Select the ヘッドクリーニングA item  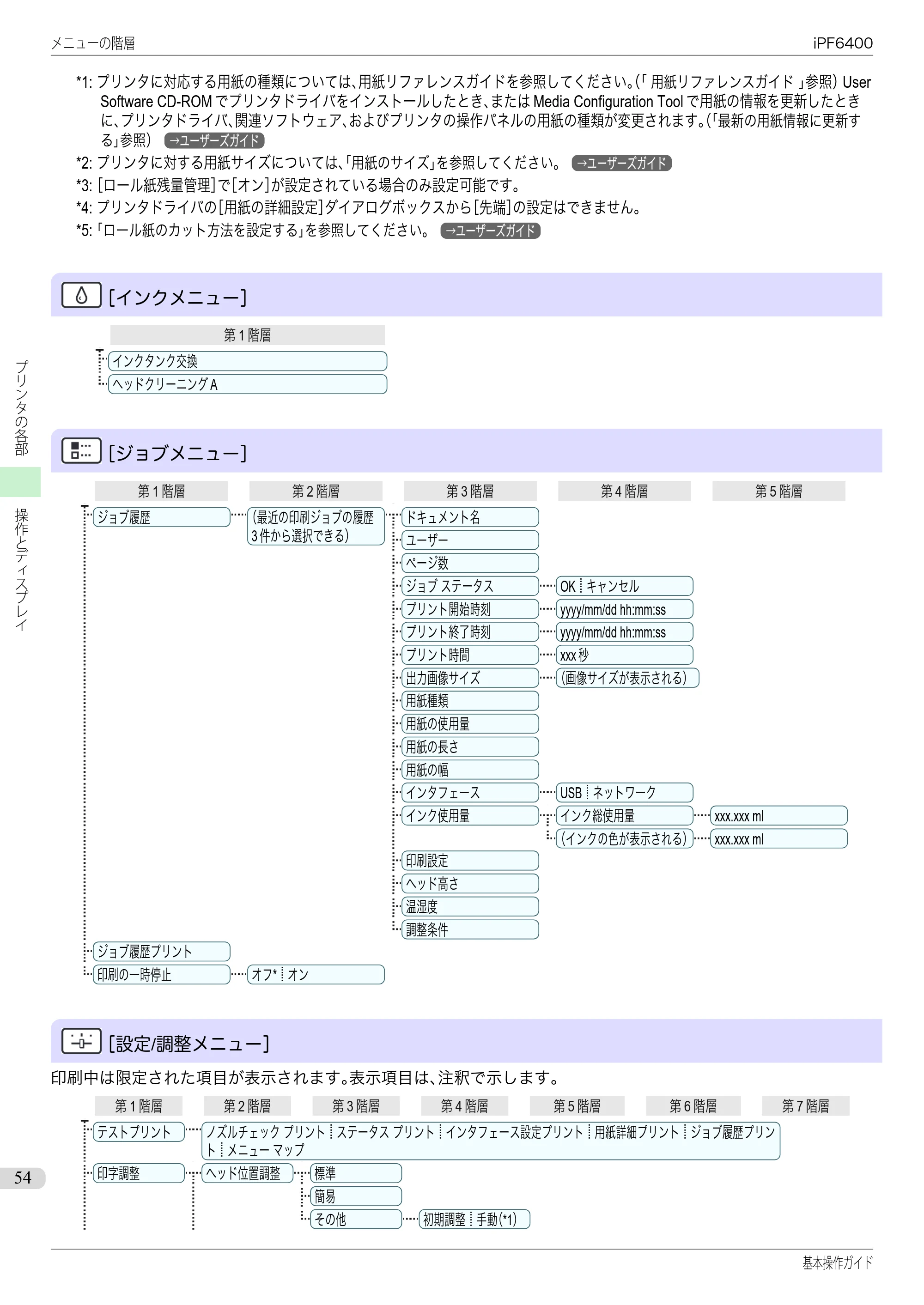click(x=248, y=384)
